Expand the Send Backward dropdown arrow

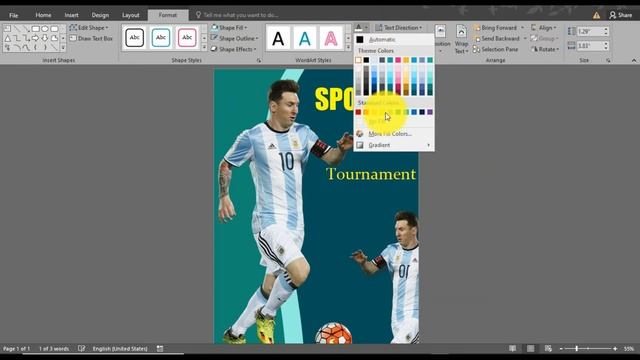coord(525,38)
